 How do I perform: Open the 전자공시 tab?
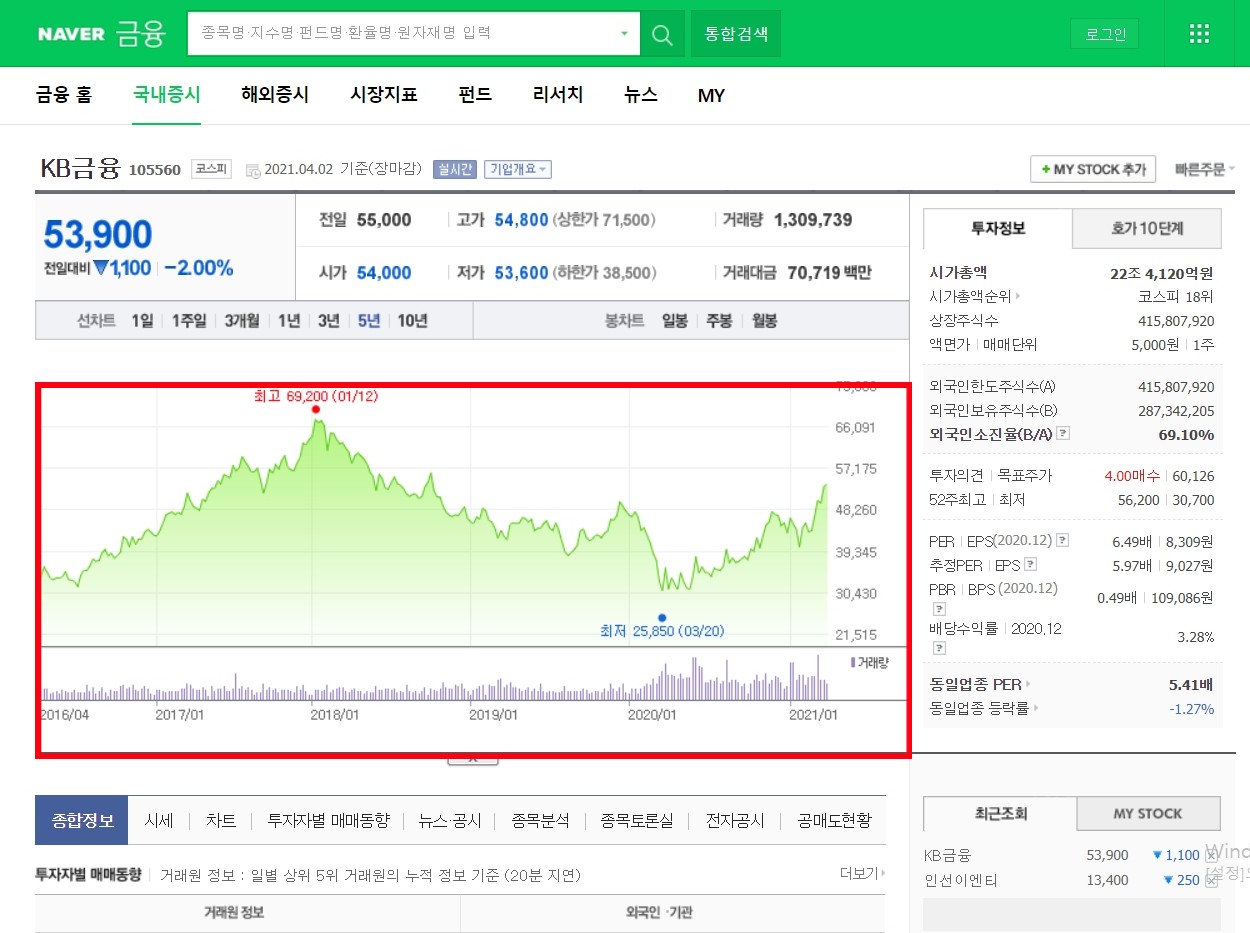(x=735, y=821)
